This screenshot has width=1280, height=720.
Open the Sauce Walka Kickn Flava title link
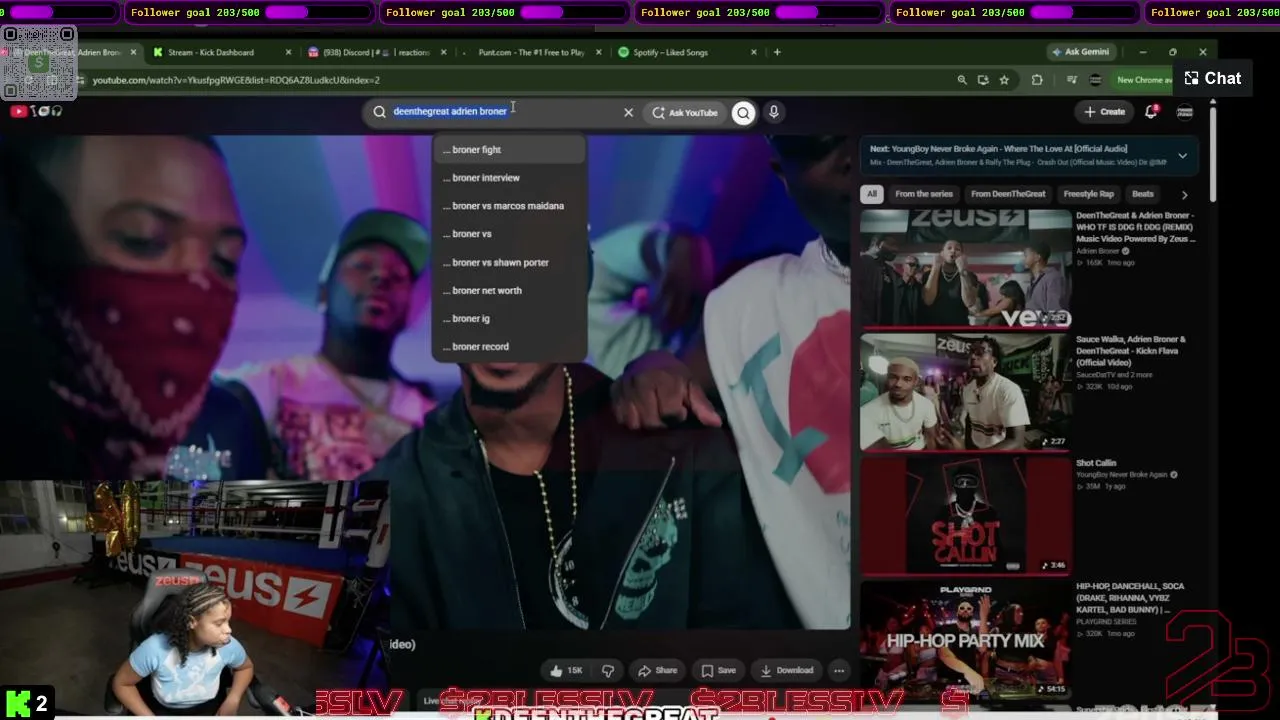pos(1131,351)
